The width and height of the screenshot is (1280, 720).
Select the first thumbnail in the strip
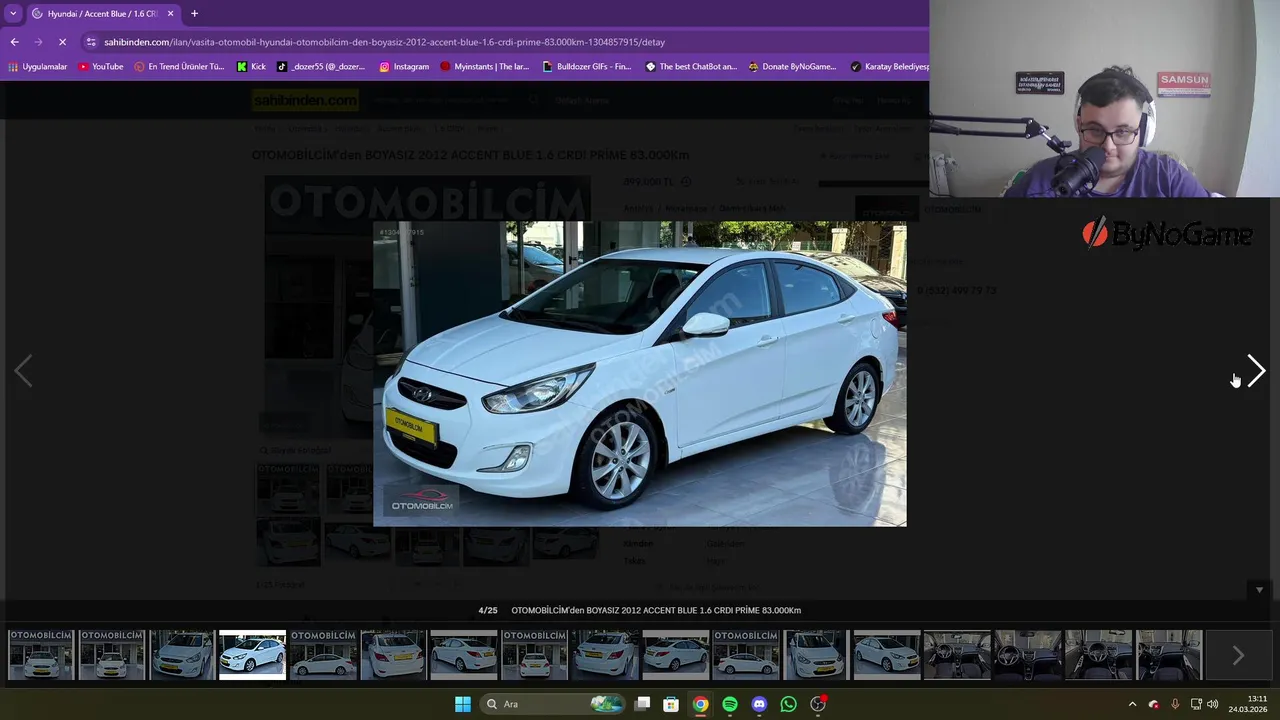point(41,655)
